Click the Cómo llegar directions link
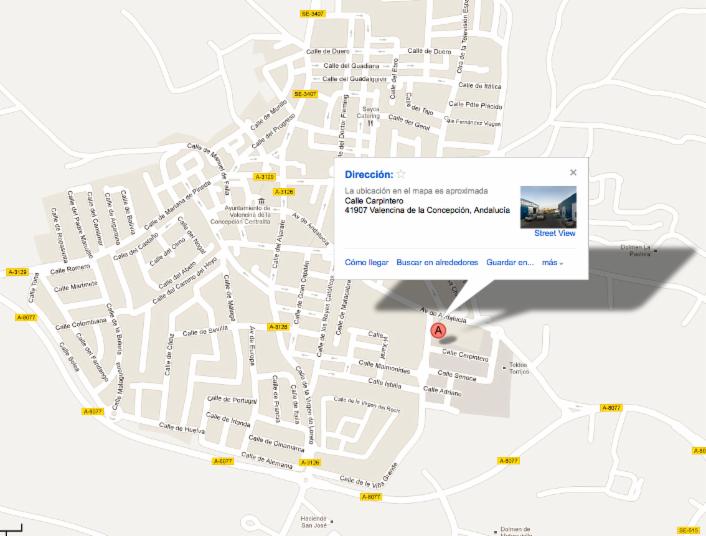The height and width of the screenshot is (536, 706). (x=366, y=262)
